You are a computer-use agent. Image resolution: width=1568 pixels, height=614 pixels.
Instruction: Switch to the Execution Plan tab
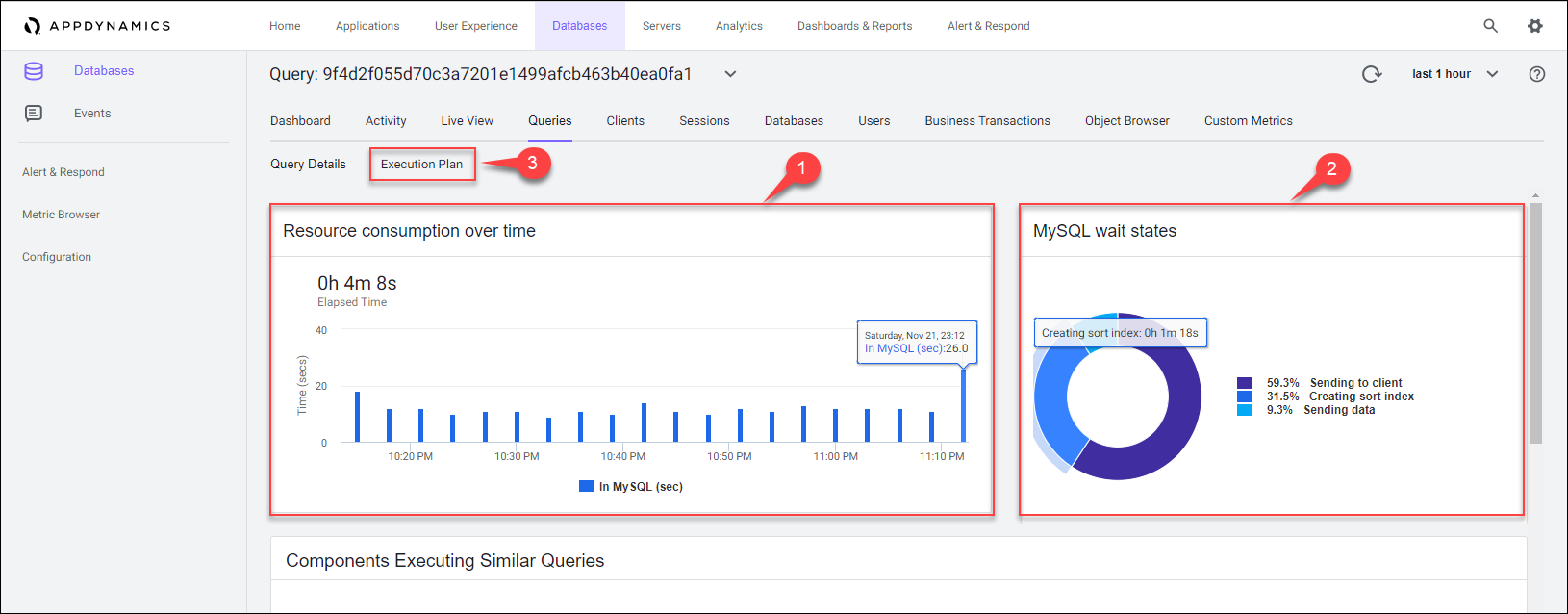click(421, 165)
